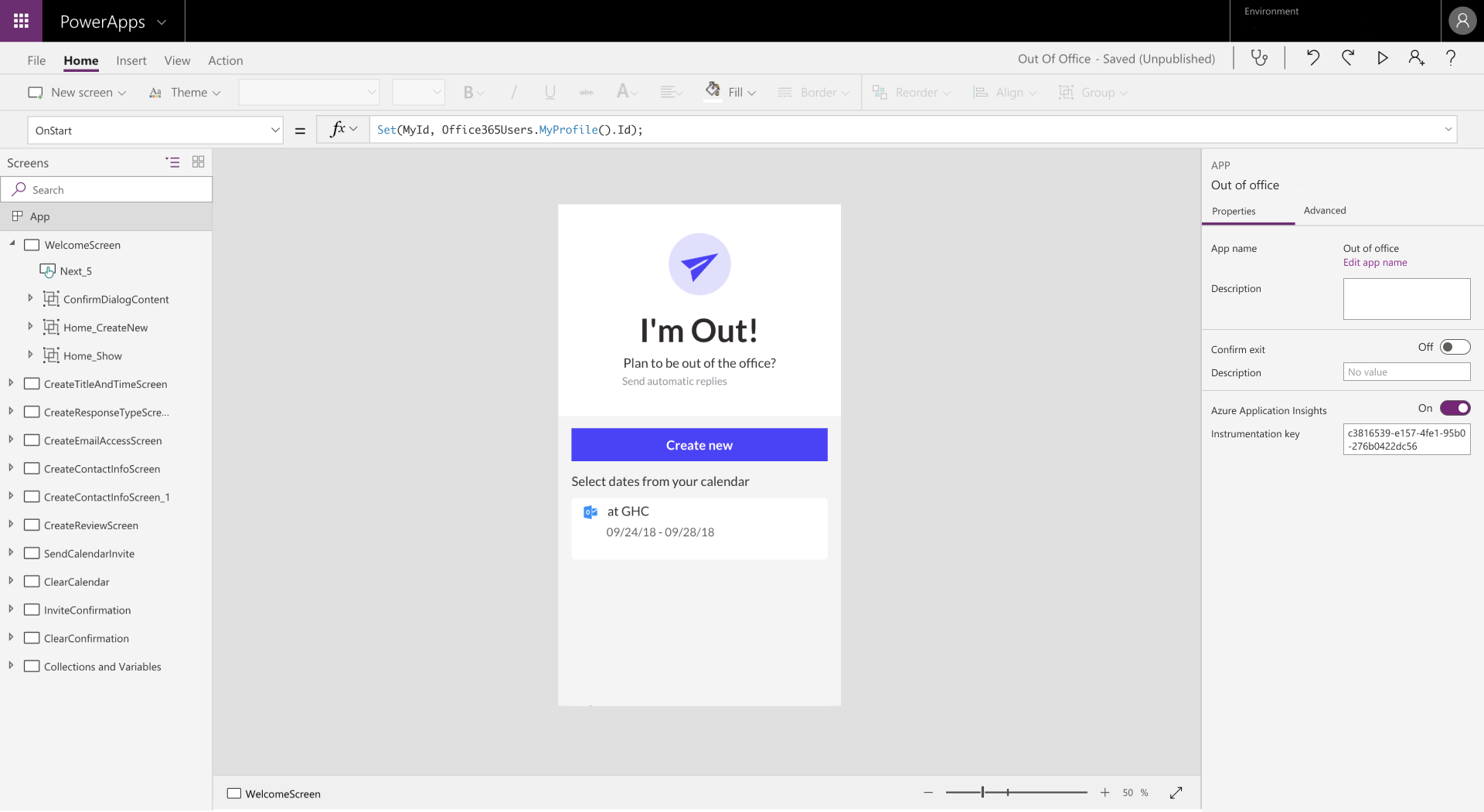1484x812 pixels.
Task: Open the View tab
Action: tap(177, 60)
